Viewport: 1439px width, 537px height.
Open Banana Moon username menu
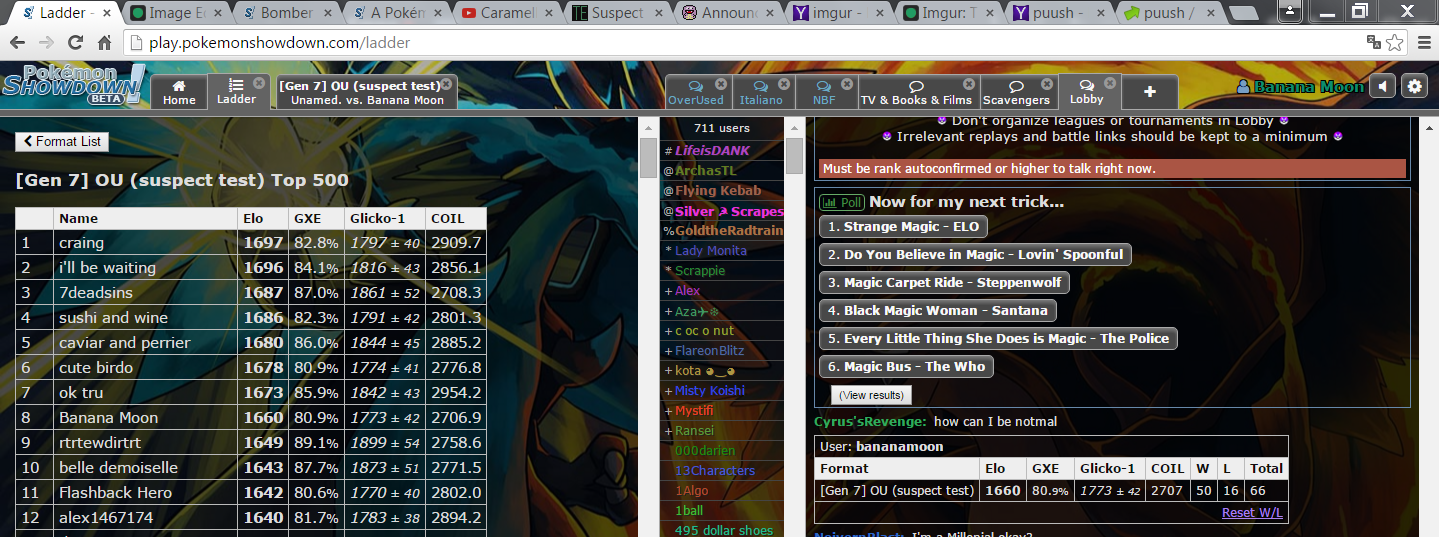(1300, 87)
